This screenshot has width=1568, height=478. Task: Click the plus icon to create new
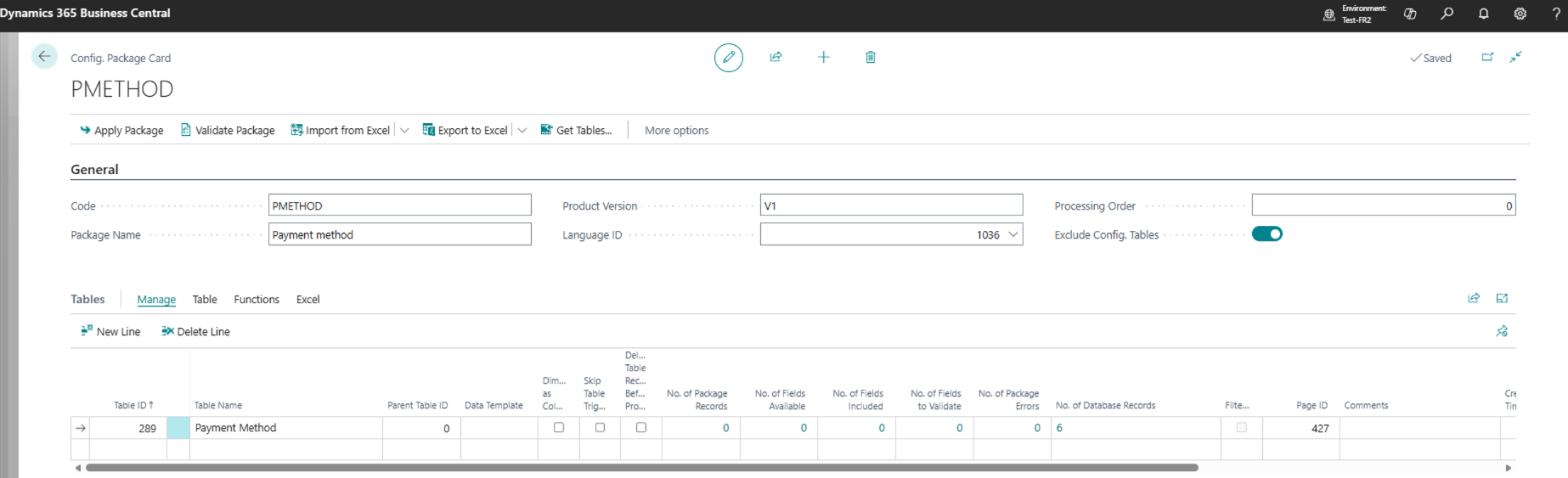coord(823,57)
